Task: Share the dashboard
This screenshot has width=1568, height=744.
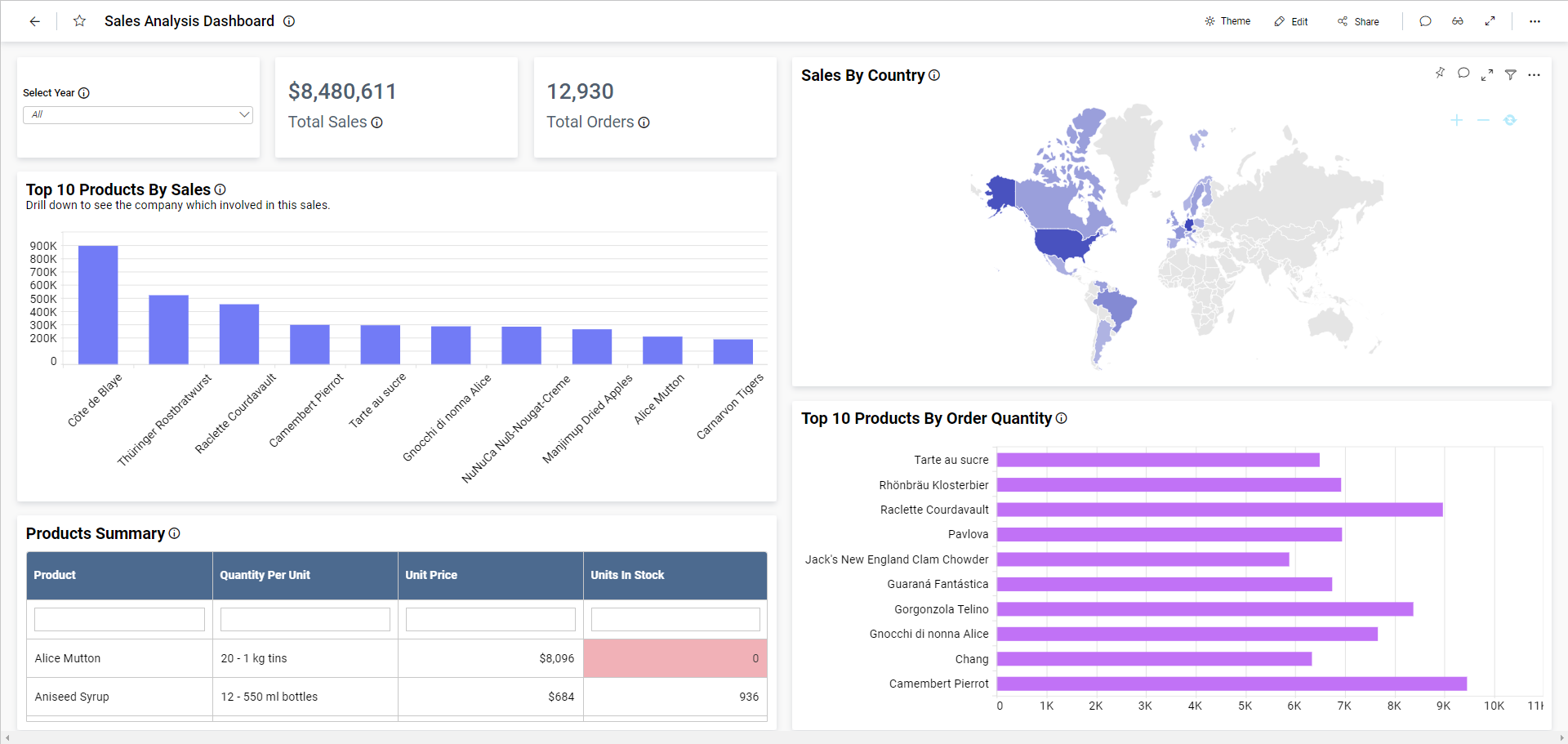Action: tap(1358, 21)
